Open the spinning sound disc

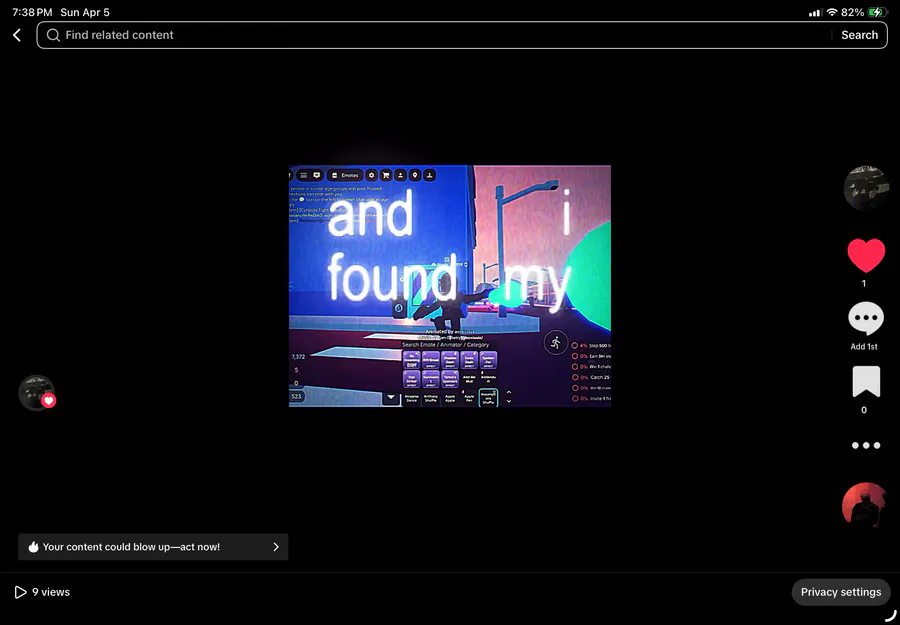pos(865,505)
